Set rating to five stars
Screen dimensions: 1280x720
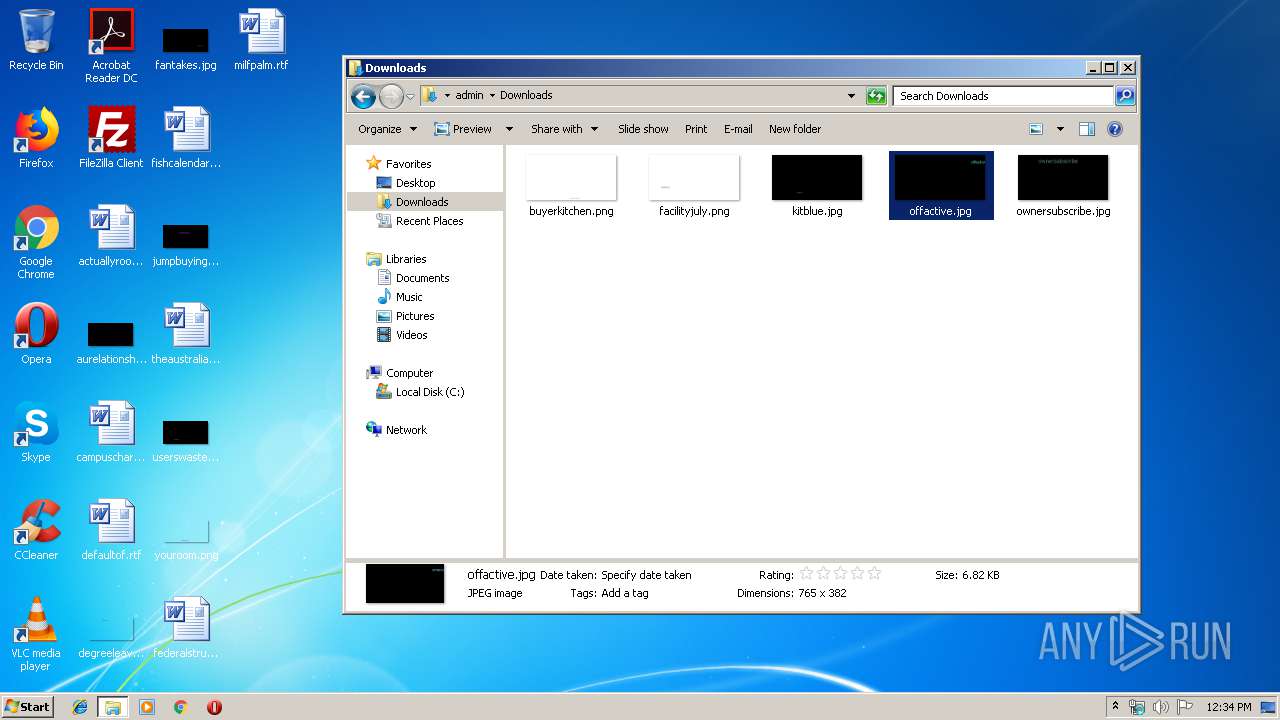click(x=874, y=574)
